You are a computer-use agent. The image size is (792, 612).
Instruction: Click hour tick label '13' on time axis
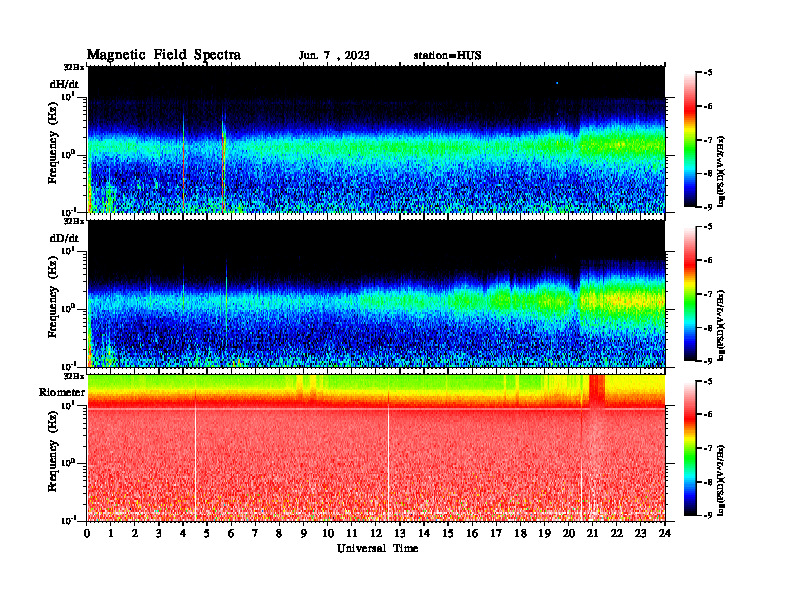[400, 533]
